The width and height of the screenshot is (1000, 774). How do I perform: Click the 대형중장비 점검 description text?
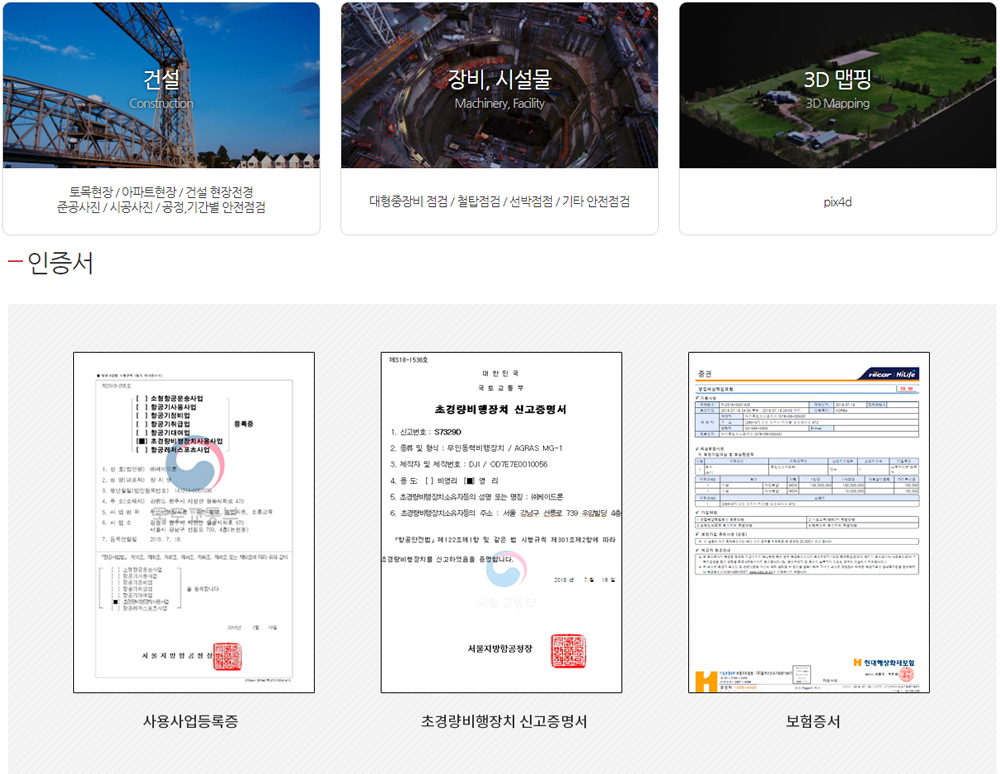tap(499, 201)
